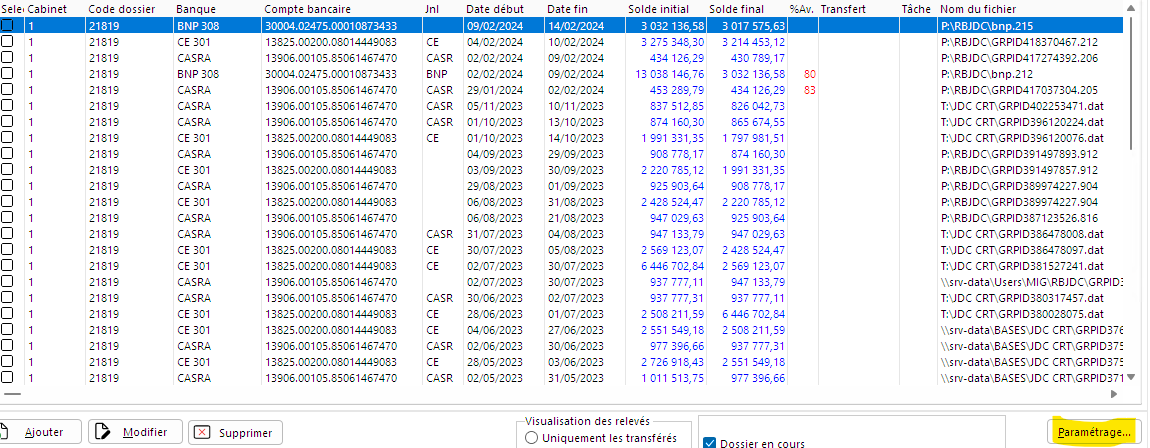This screenshot has height=448, width=1150.
Task: Open the Paramétrage settings button
Action: [x=1094, y=432]
